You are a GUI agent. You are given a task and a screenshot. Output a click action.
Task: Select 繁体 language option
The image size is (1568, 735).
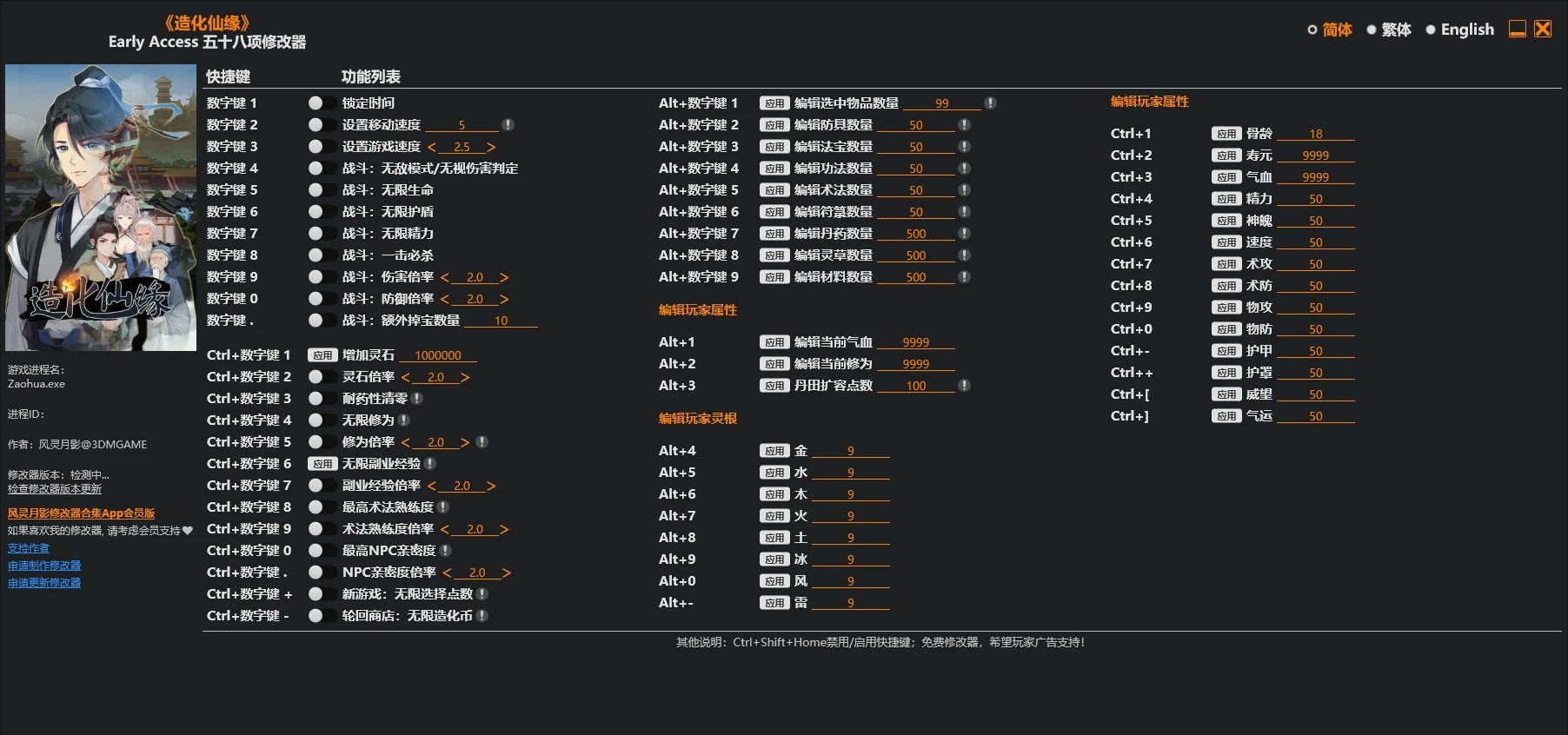1389,30
